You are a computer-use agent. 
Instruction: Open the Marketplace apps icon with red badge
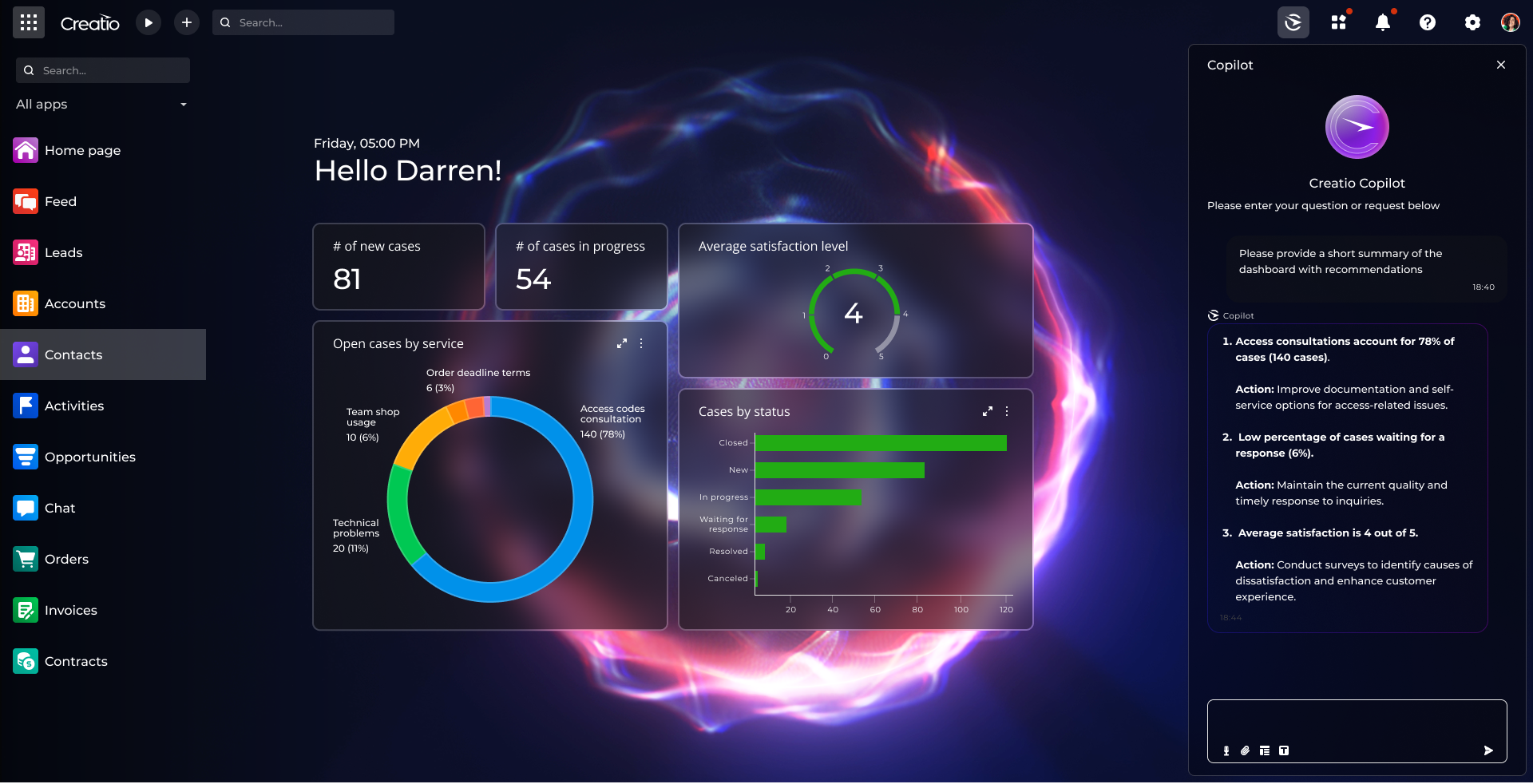pos(1338,22)
